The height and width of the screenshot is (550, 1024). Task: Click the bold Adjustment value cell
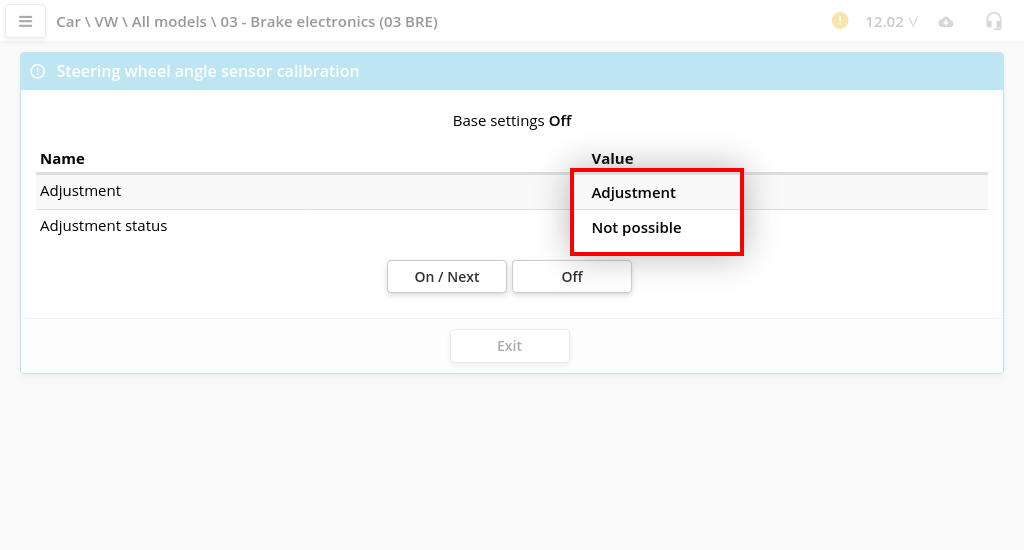click(633, 193)
